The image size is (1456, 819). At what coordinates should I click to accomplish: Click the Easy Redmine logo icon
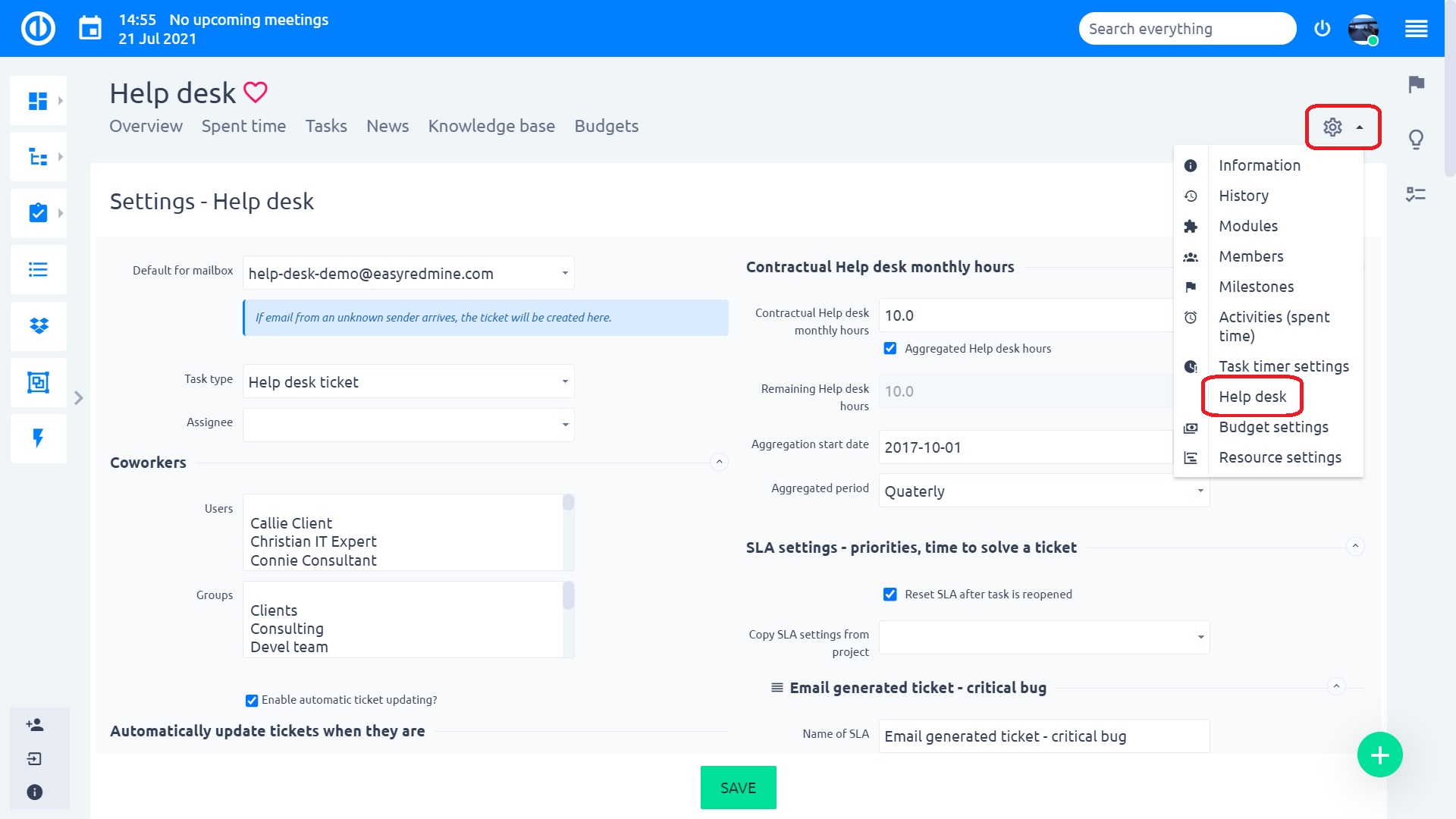click(38, 29)
